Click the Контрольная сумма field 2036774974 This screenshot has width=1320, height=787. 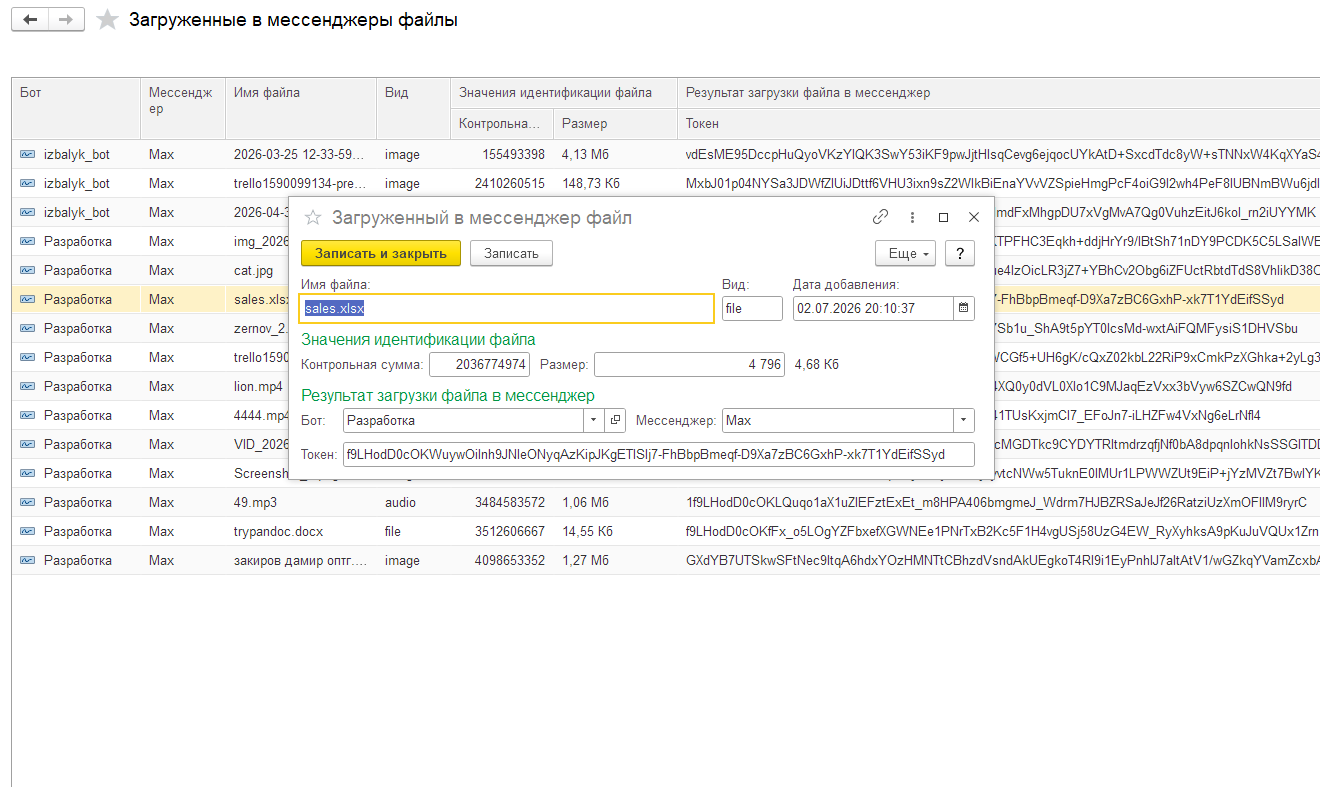tap(479, 364)
